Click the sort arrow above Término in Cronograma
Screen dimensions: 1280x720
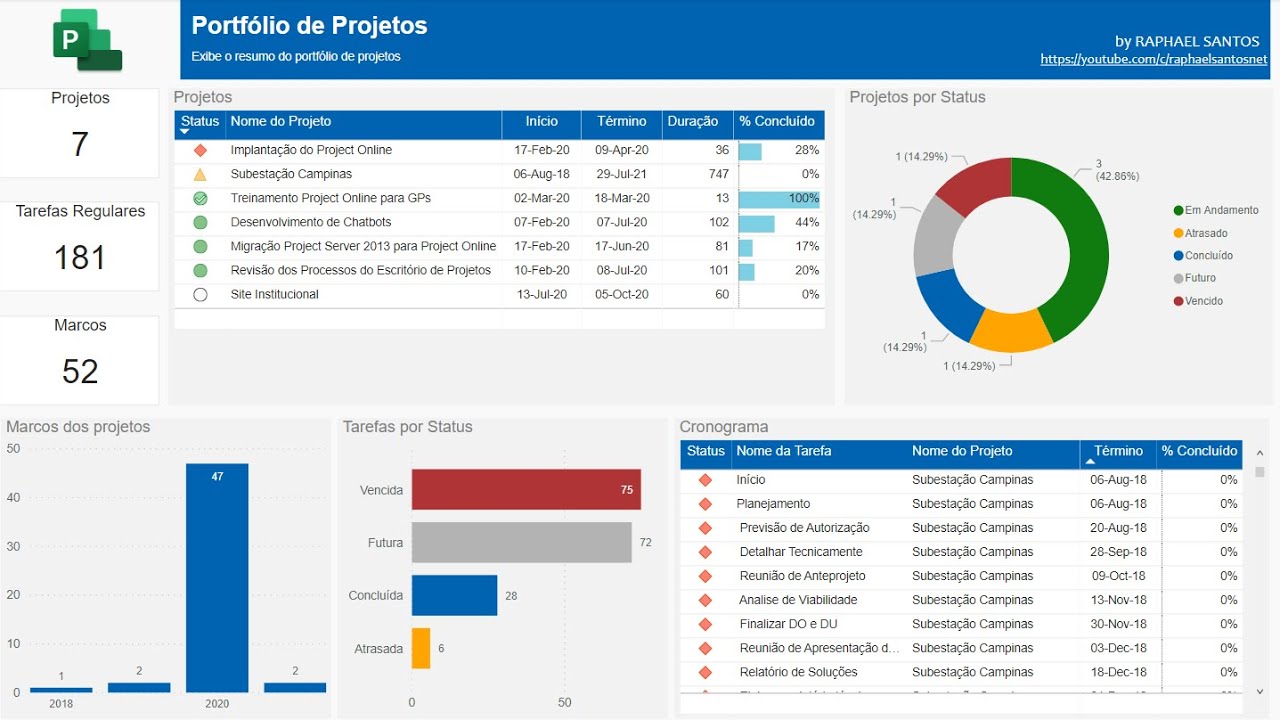[1088, 461]
